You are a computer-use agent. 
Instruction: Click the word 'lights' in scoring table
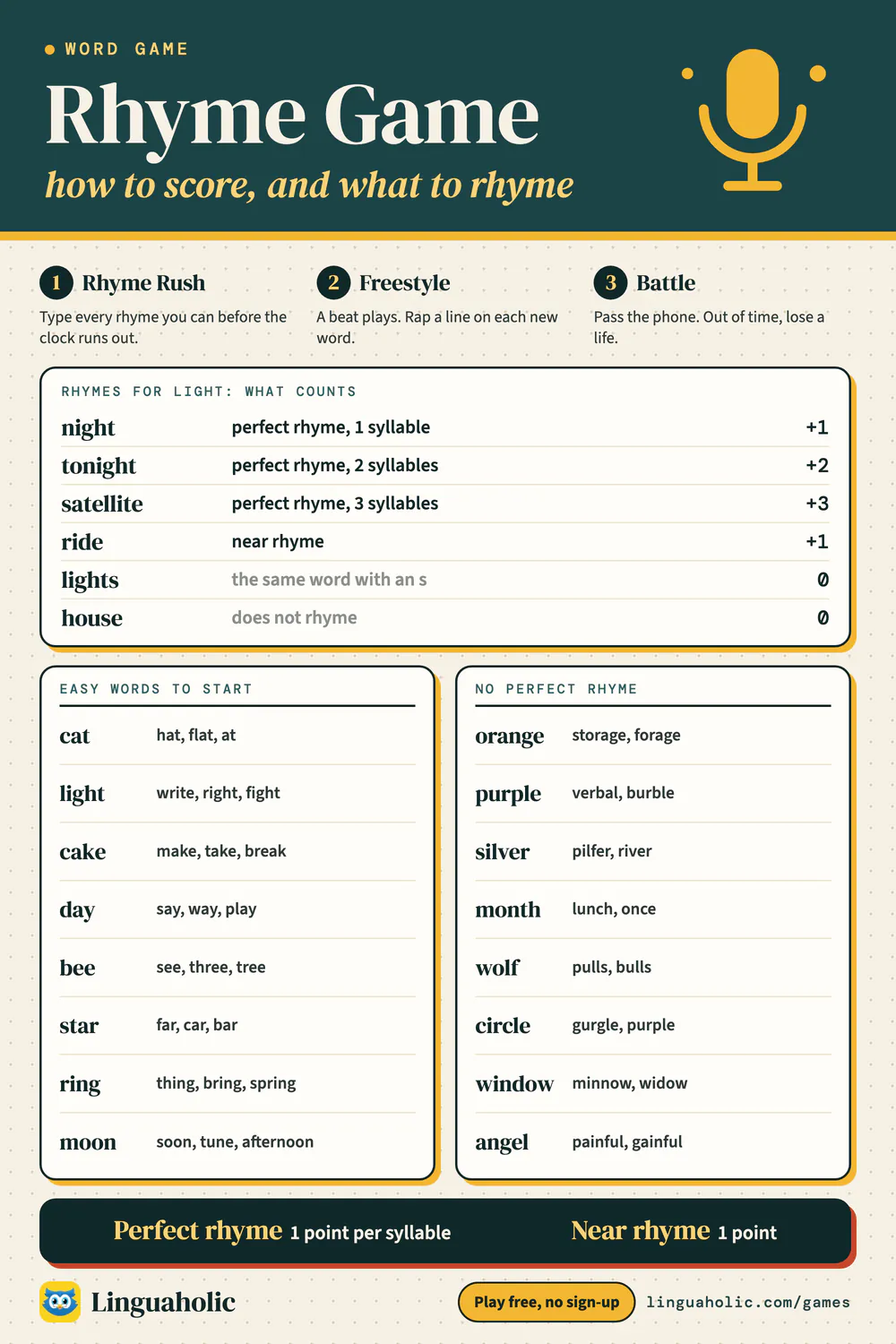(x=90, y=581)
